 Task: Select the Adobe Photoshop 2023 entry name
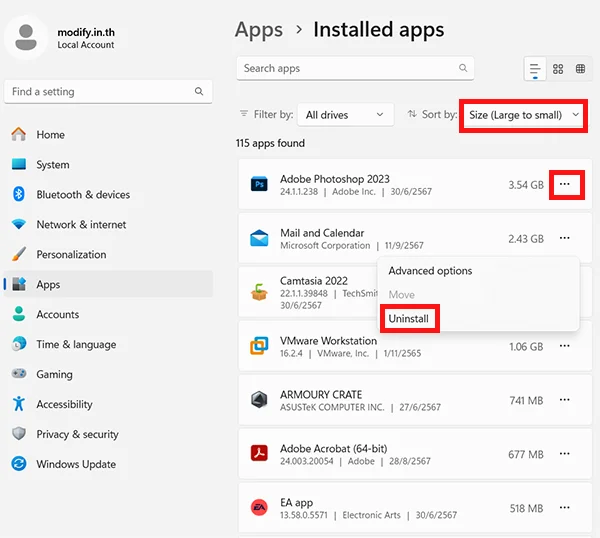[334, 179]
